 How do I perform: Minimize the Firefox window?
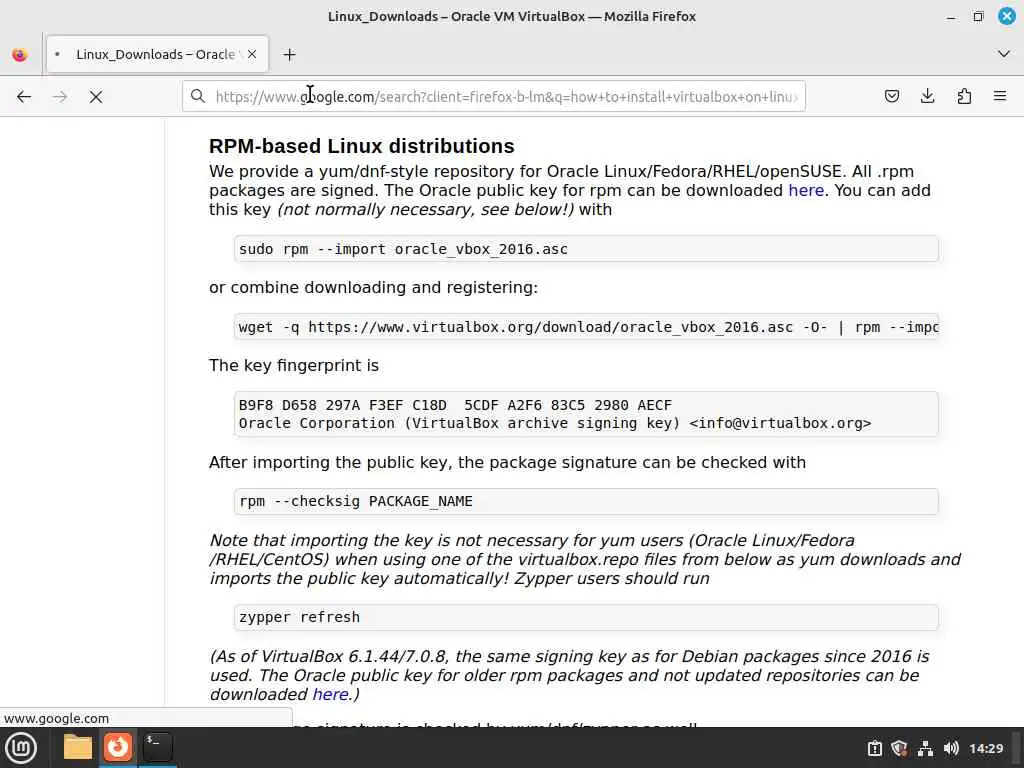951,16
